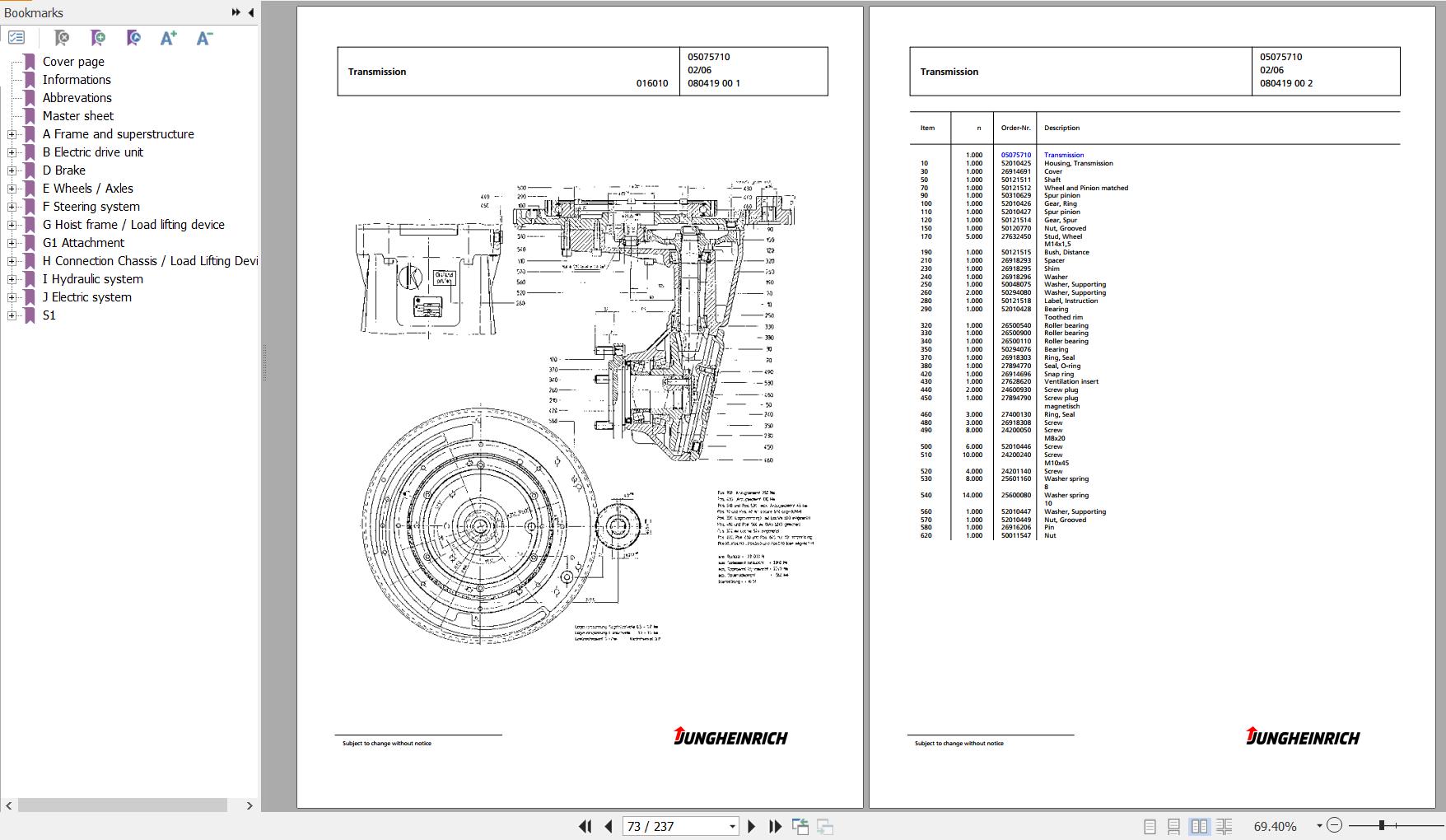The image size is (1446, 840).
Task: Go to the first page
Action: 585,826
